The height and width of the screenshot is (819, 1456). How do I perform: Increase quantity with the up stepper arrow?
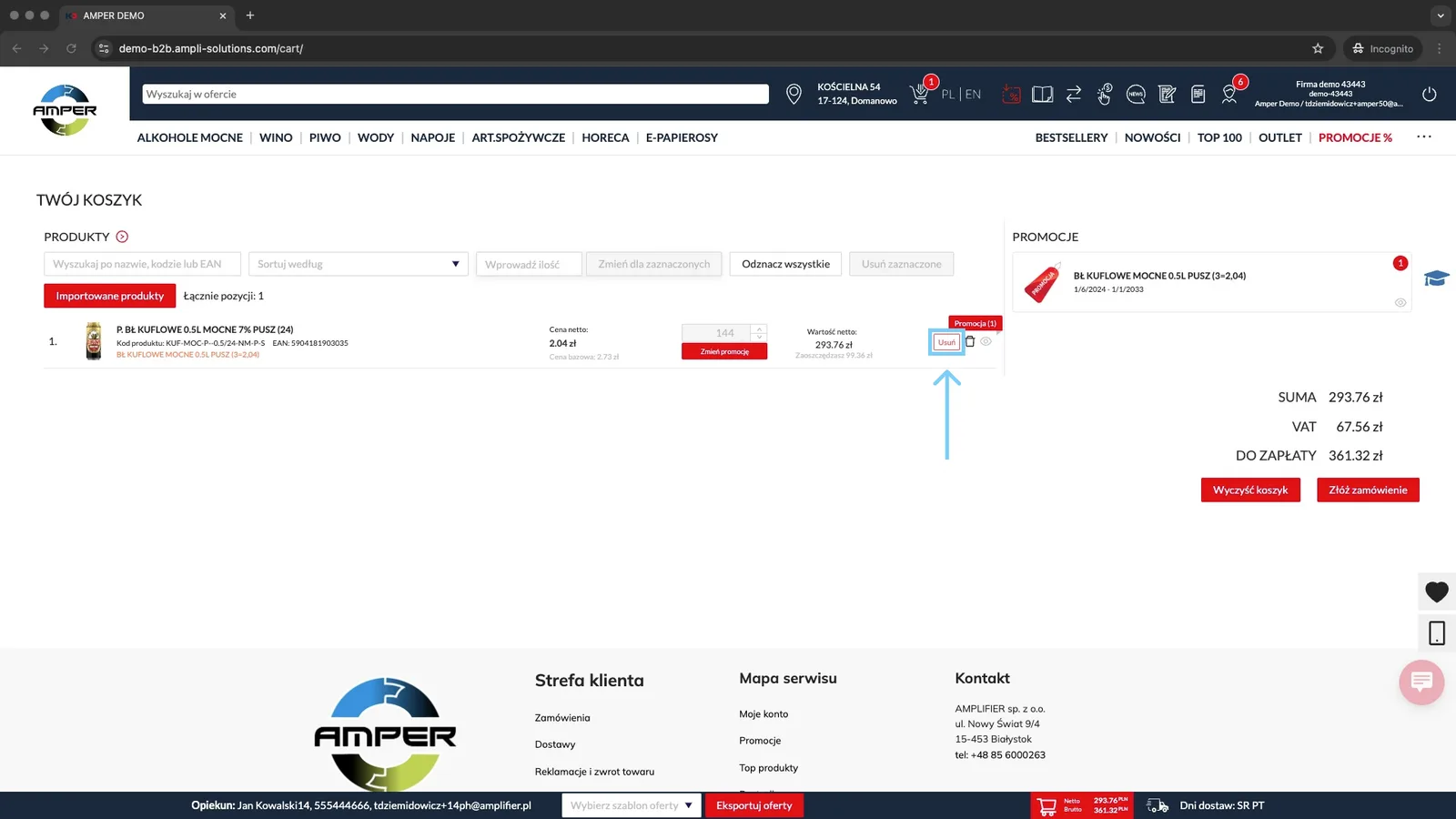[x=759, y=329]
